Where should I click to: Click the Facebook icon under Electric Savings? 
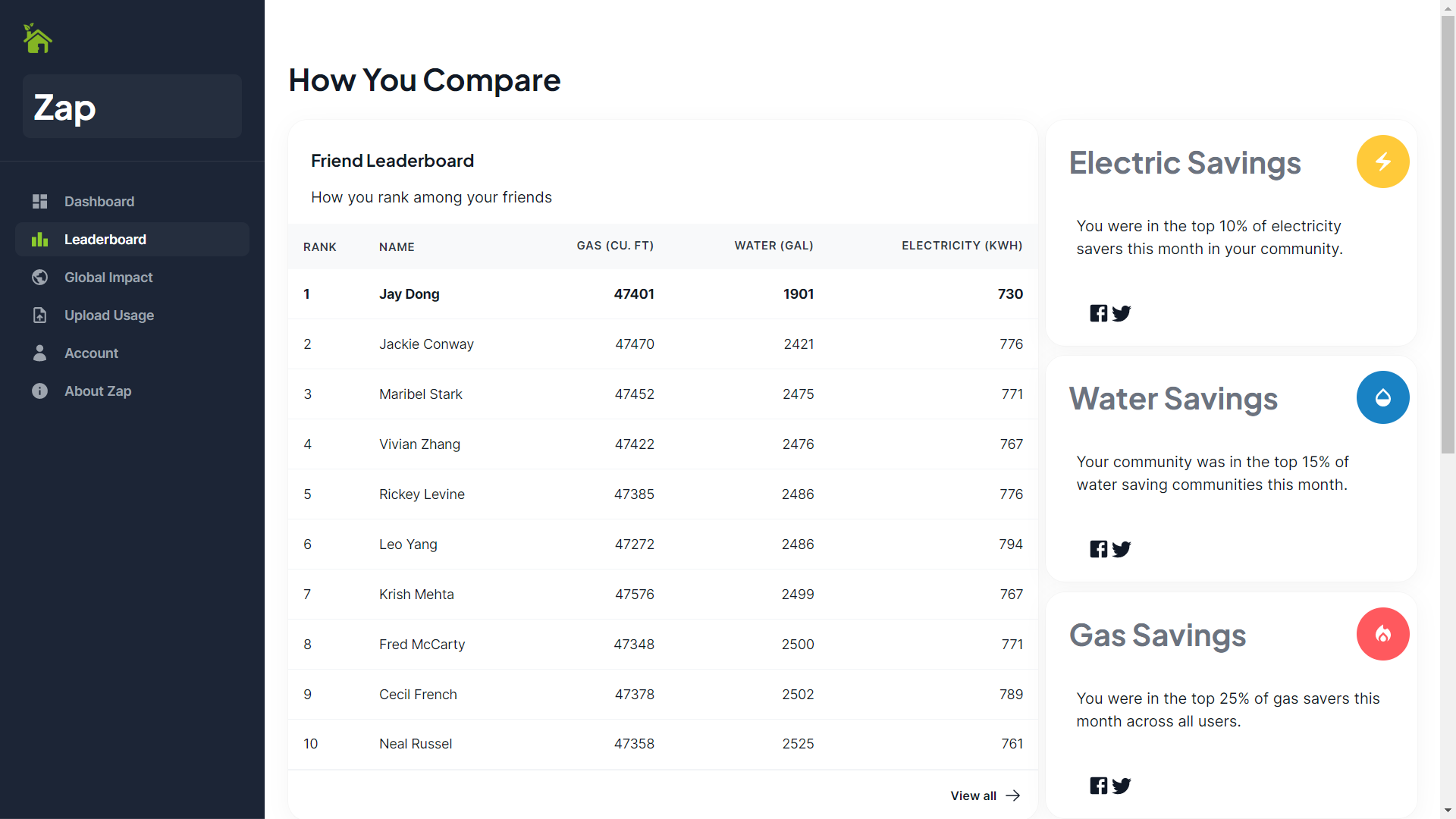pos(1098,313)
